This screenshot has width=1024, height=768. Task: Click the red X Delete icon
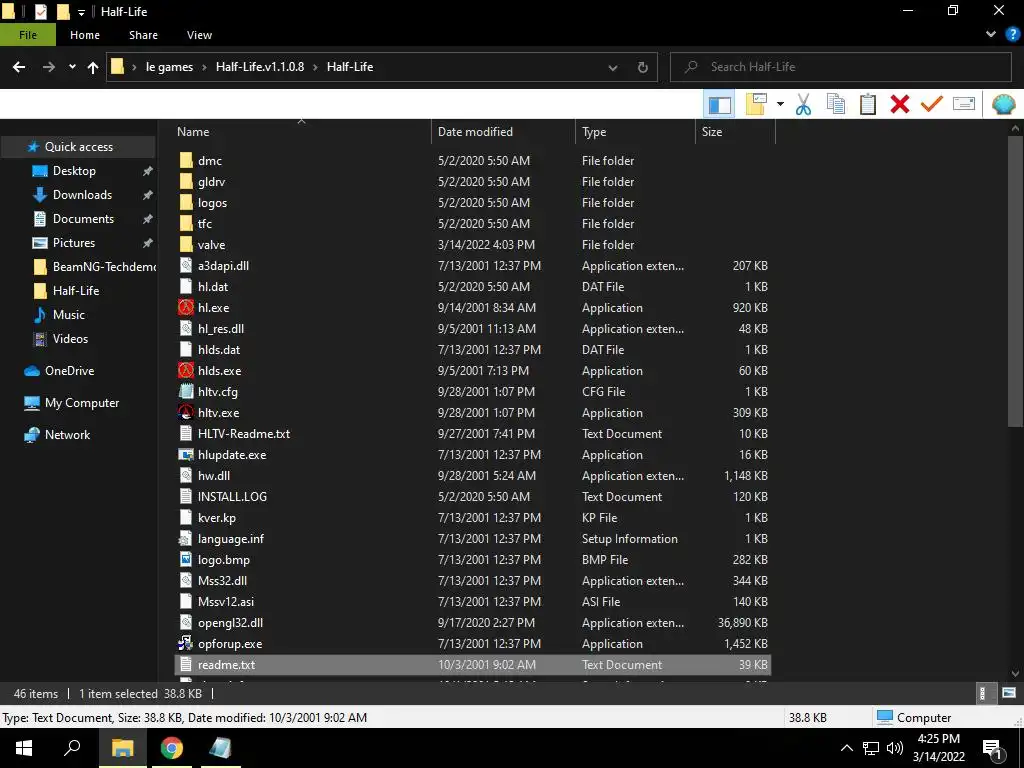(900, 104)
